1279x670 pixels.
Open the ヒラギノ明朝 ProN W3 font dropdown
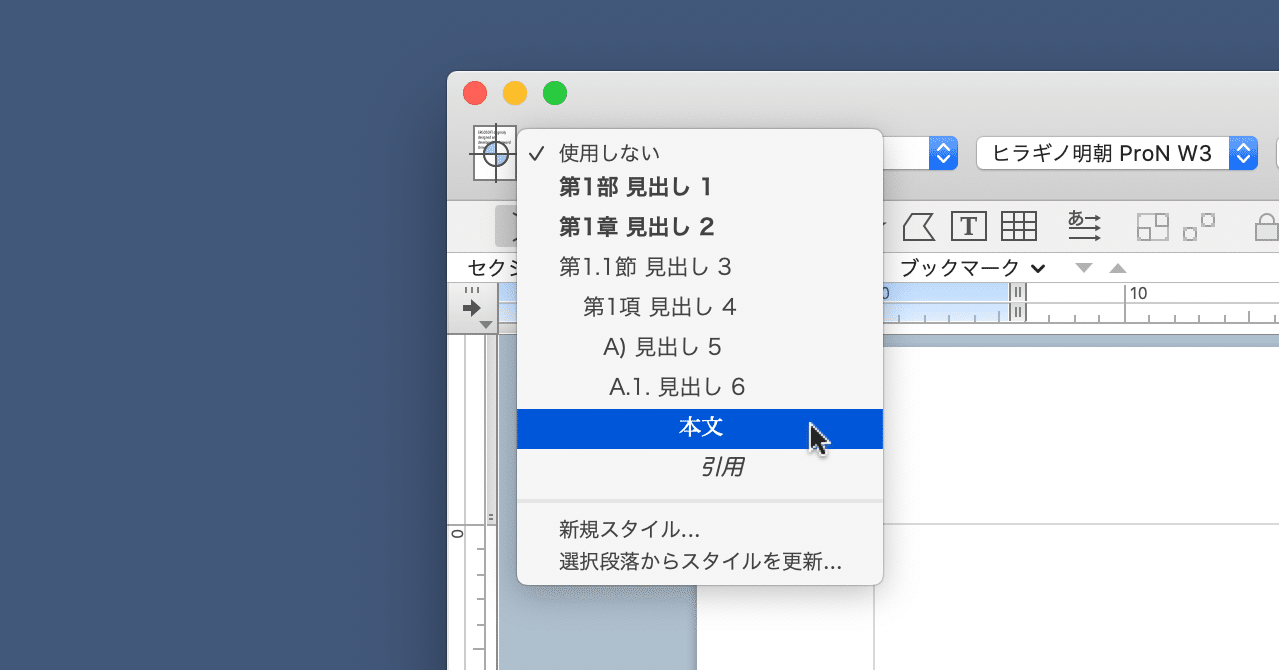pyautogui.click(x=1117, y=153)
